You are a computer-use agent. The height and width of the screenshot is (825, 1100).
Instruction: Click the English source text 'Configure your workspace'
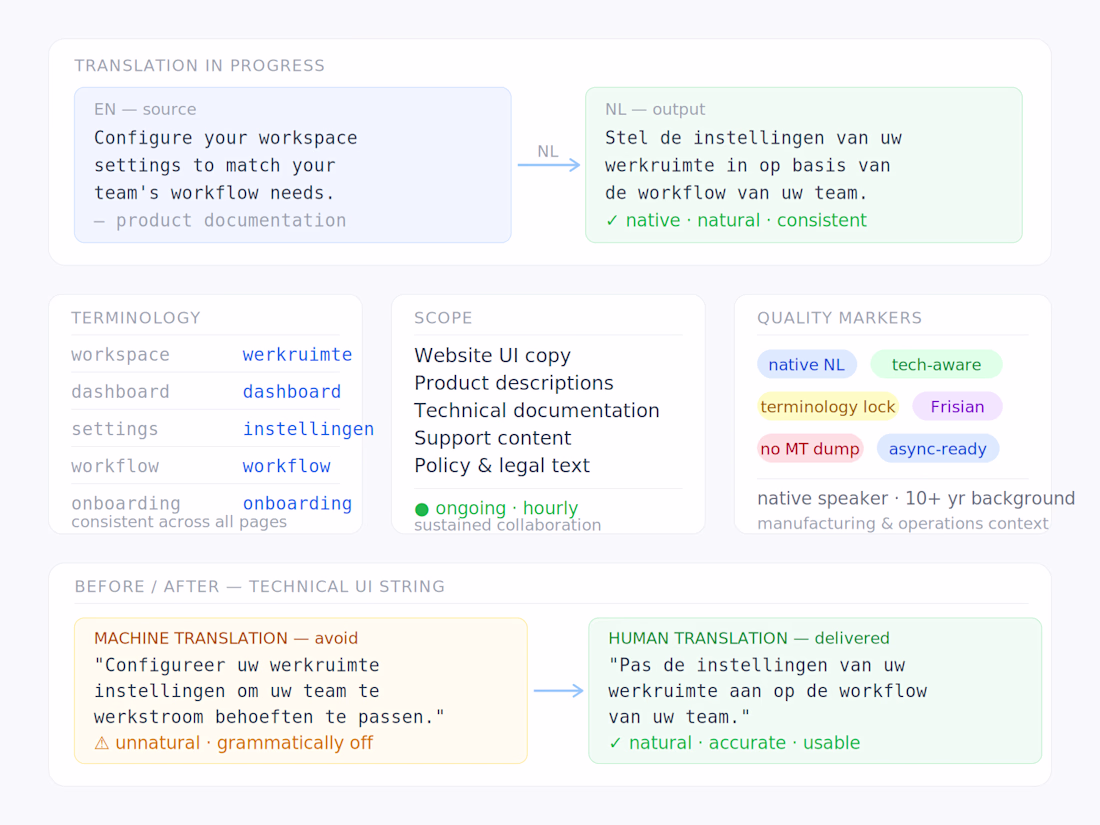(226, 138)
